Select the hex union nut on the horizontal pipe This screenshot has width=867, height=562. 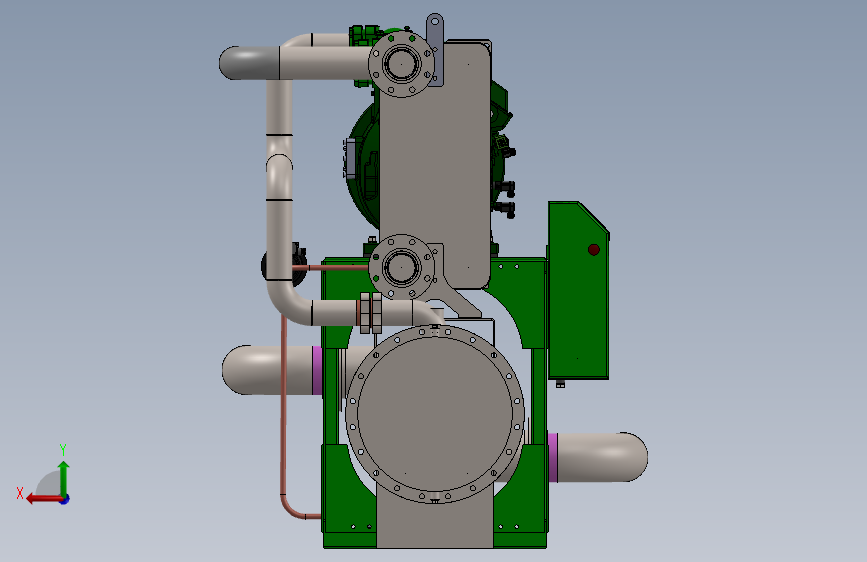coord(371,313)
